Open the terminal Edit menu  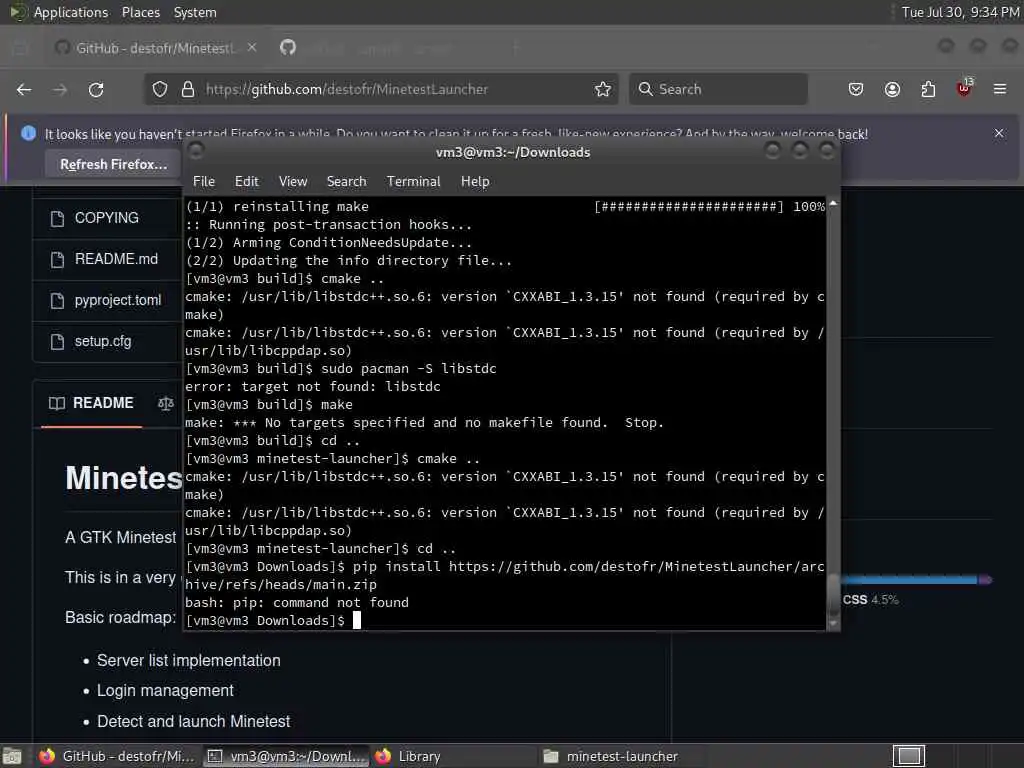pos(246,182)
